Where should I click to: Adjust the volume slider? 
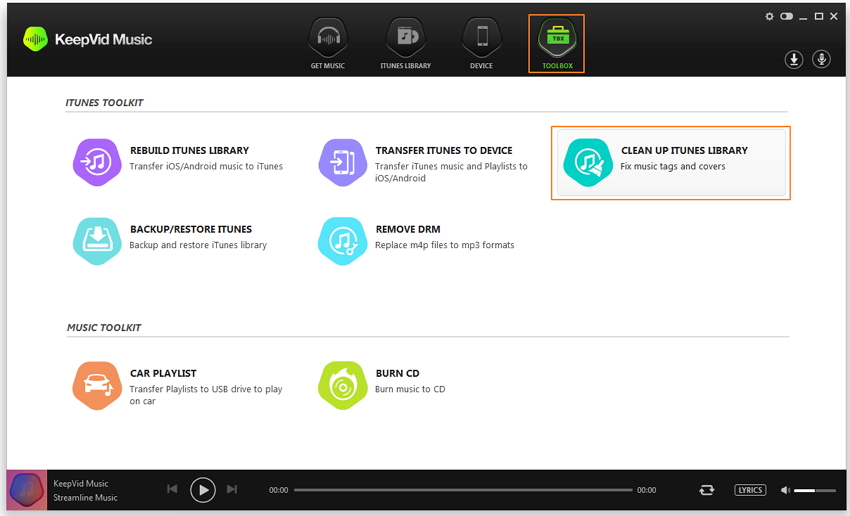pyautogui.click(x=815, y=490)
